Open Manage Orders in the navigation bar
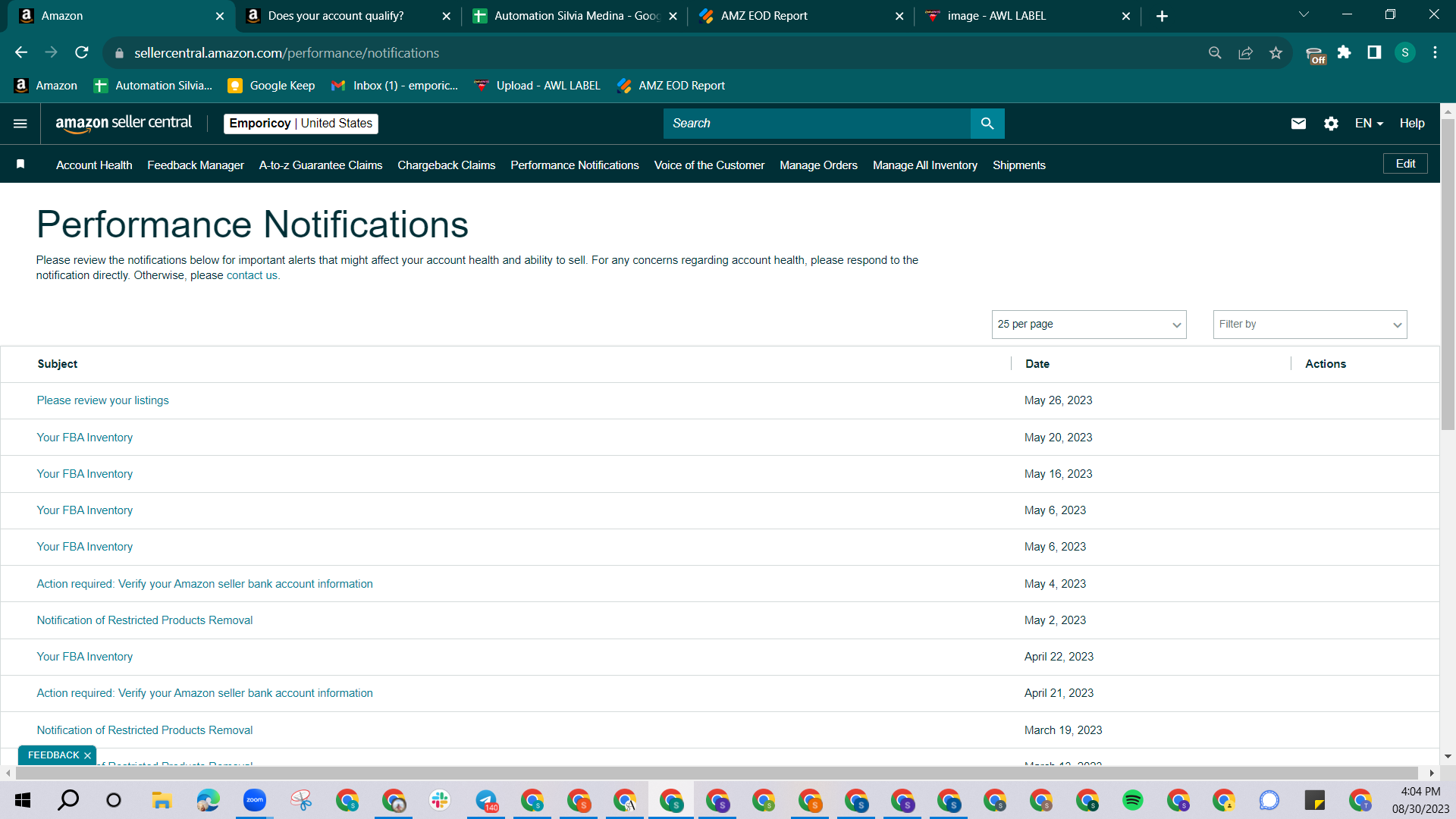 (x=818, y=165)
